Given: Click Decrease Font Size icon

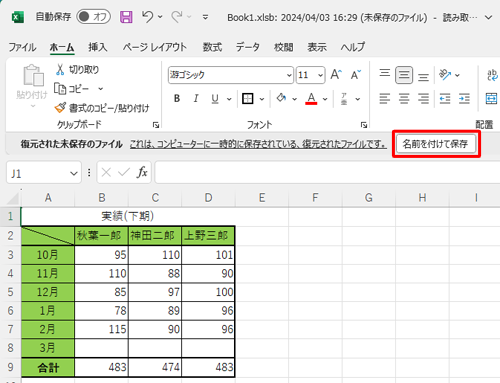Looking at the screenshot, I should click(x=356, y=74).
